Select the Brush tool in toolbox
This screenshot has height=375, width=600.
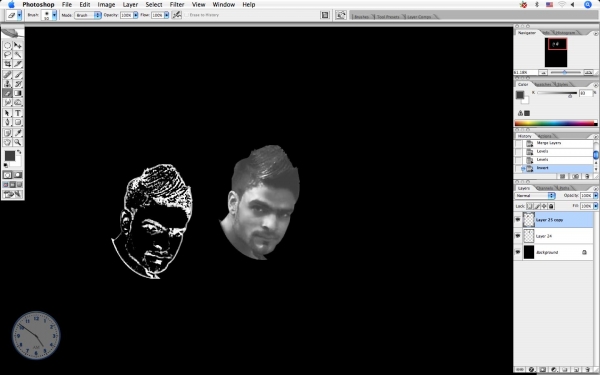[x=18, y=75]
